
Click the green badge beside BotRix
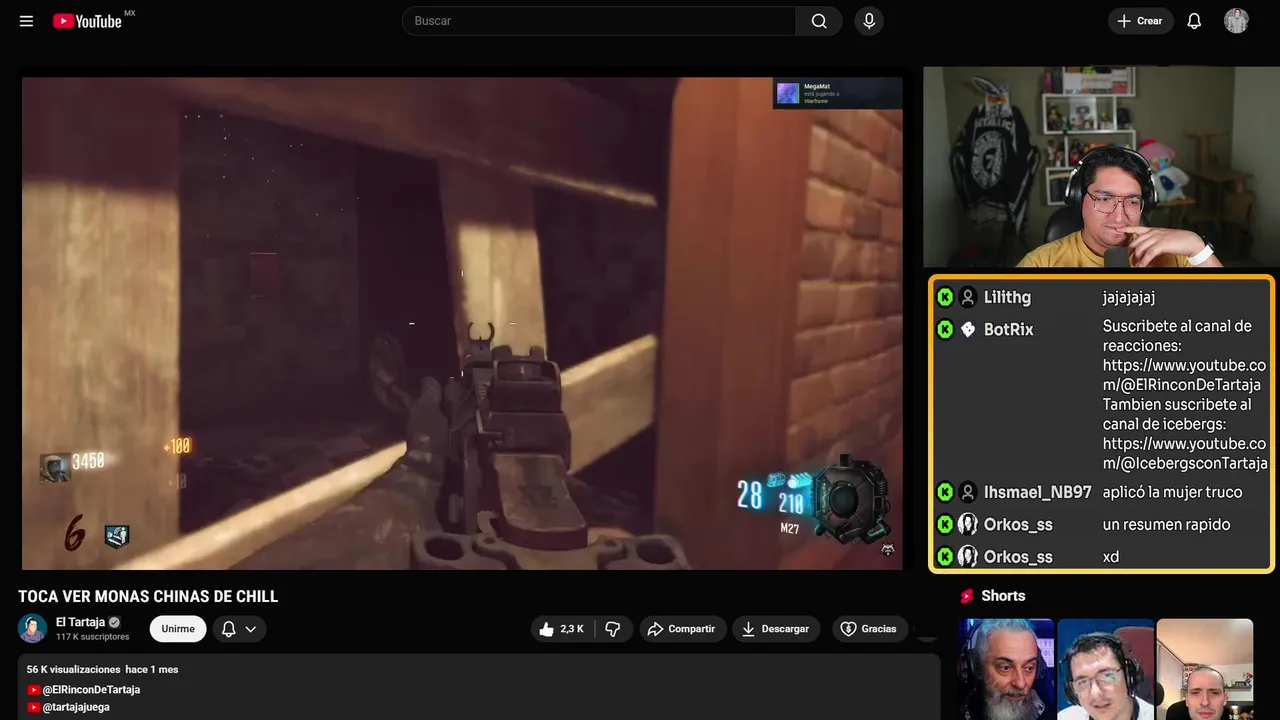tap(945, 329)
